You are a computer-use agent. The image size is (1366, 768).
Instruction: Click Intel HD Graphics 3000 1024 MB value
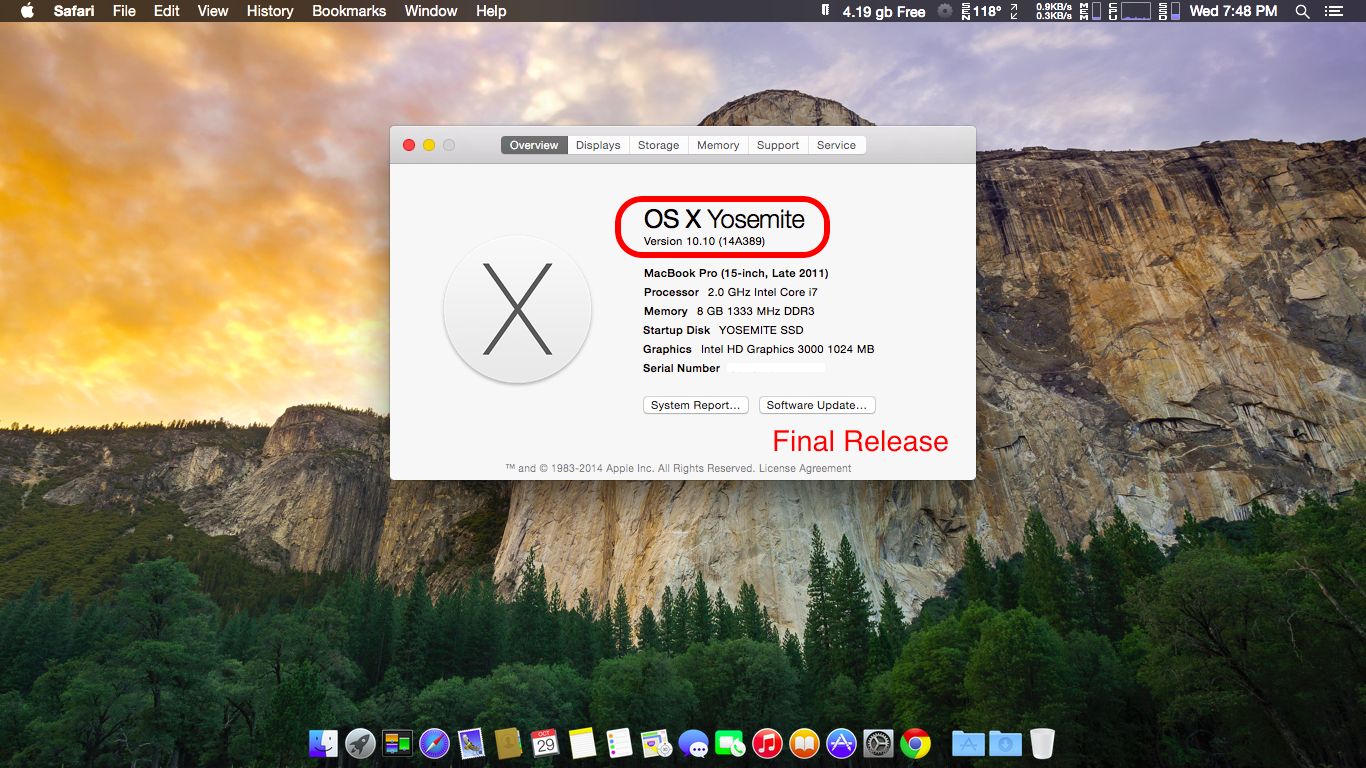[x=788, y=349]
